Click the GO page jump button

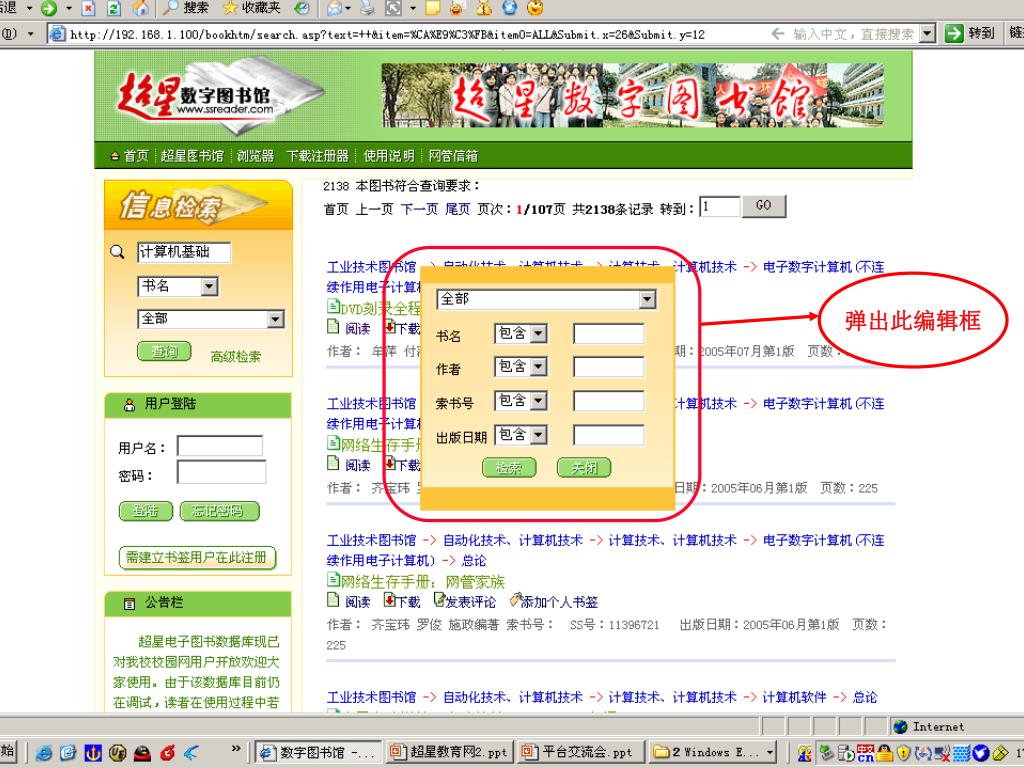coord(763,206)
